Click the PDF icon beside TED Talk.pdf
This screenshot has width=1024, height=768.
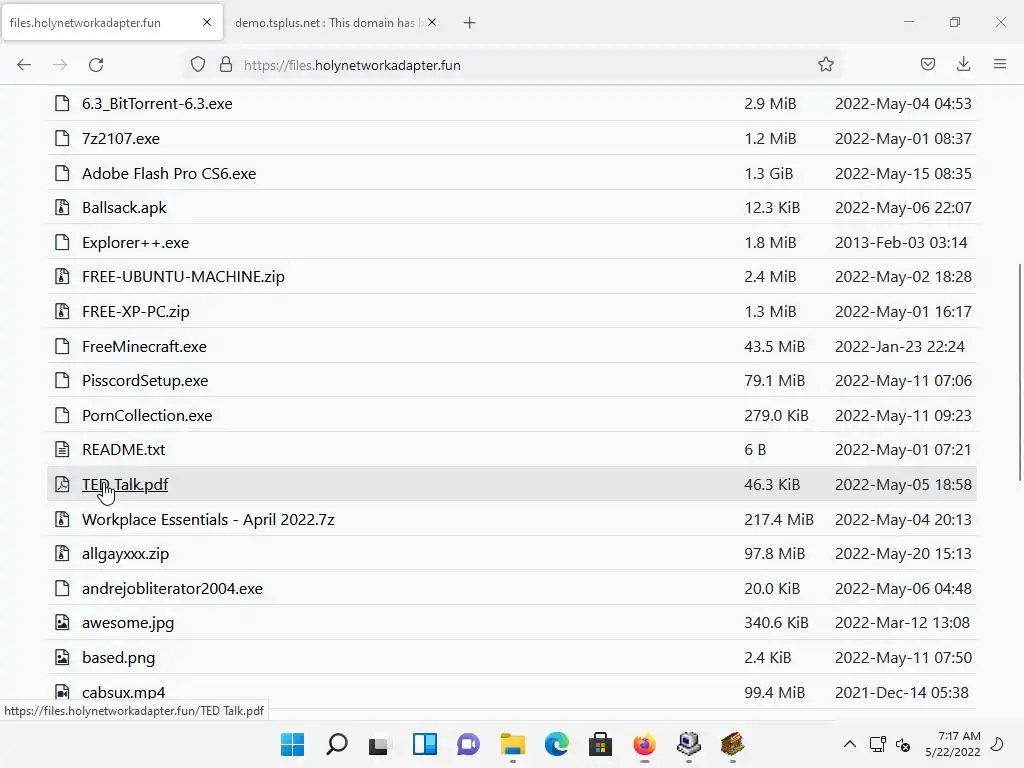[x=62, y=485]
